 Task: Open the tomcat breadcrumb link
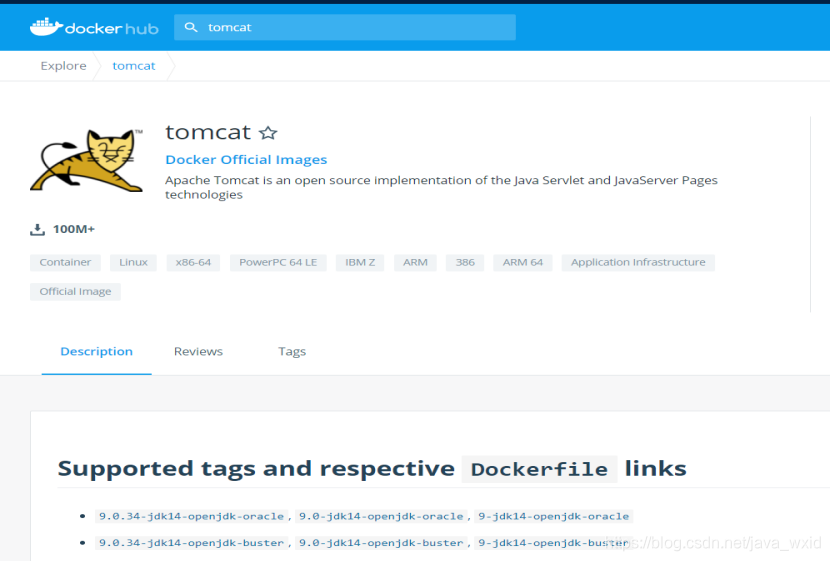[x=134, y=66]
